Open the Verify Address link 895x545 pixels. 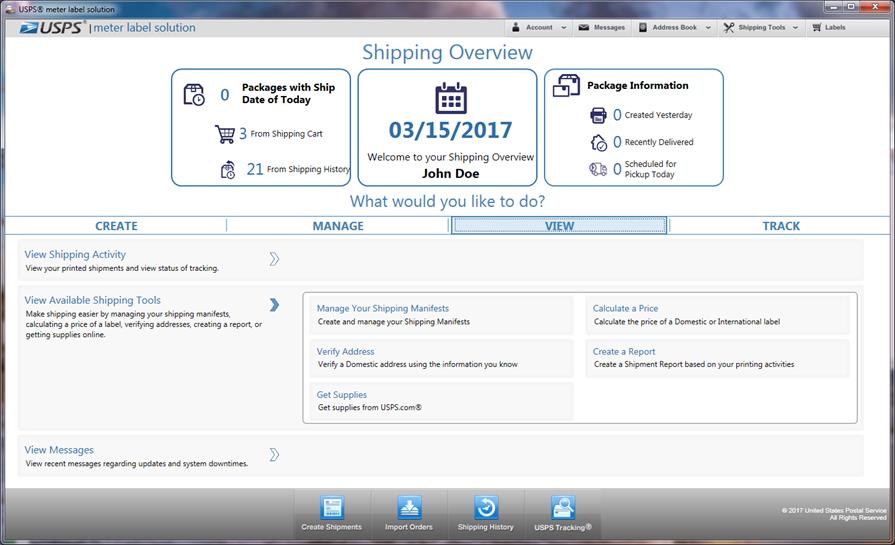(345, 352)
